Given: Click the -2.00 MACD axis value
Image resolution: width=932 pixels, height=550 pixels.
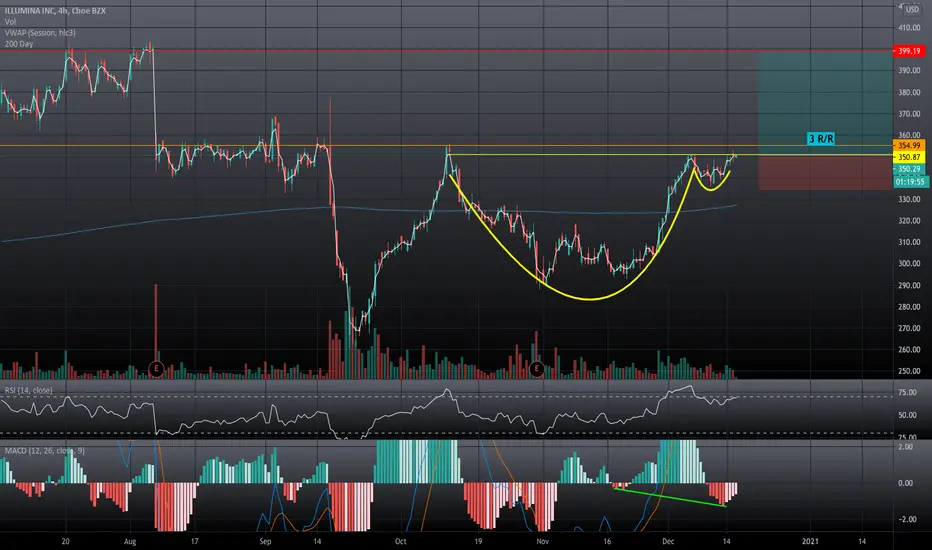Looking at the screenshot, I should [x=907, y=519].
